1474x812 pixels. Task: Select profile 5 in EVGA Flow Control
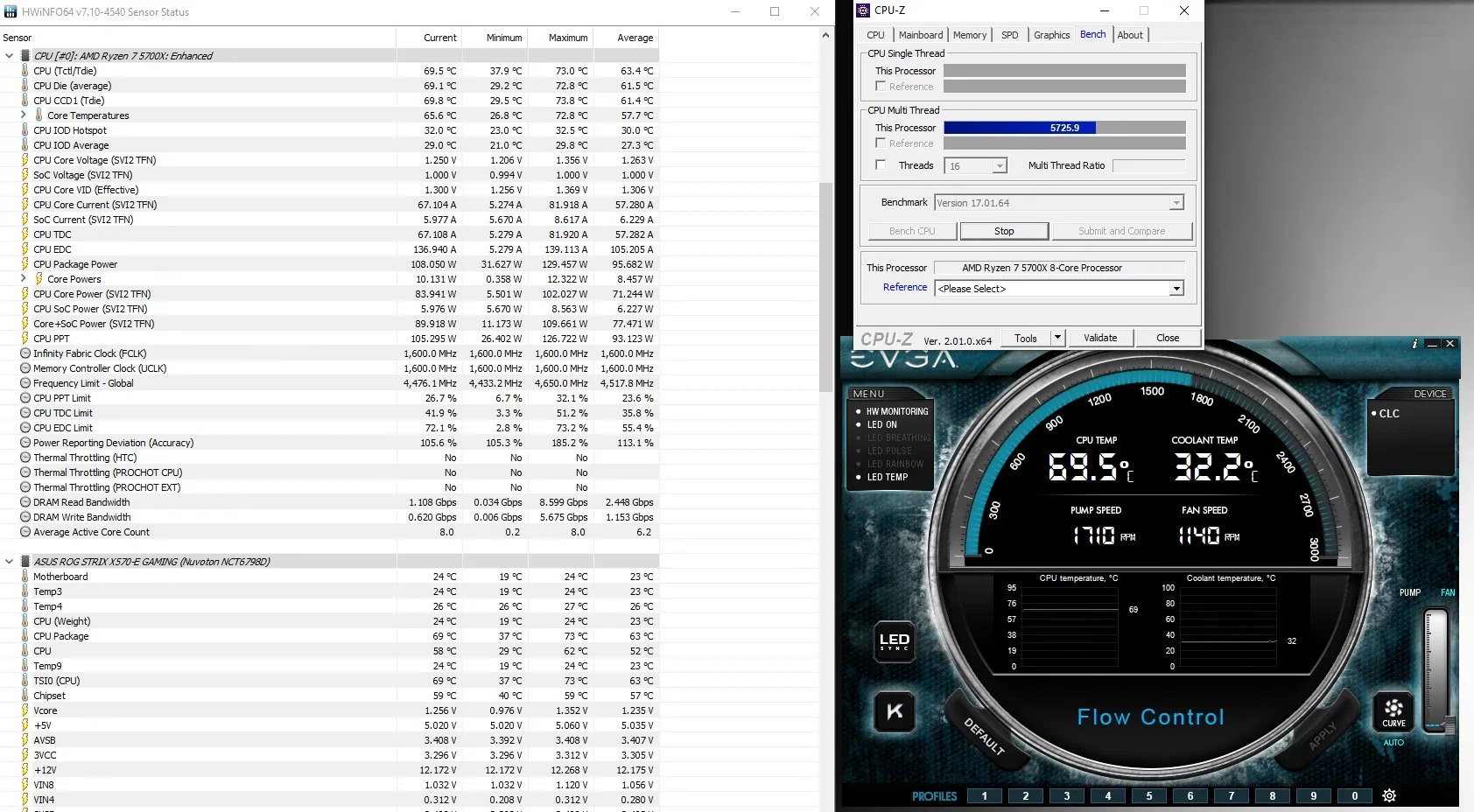1149,795
